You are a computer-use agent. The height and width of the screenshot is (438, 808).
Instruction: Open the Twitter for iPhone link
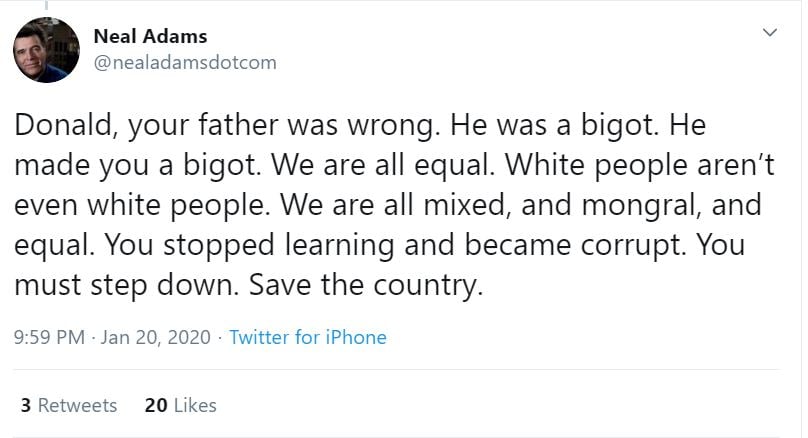307,337
